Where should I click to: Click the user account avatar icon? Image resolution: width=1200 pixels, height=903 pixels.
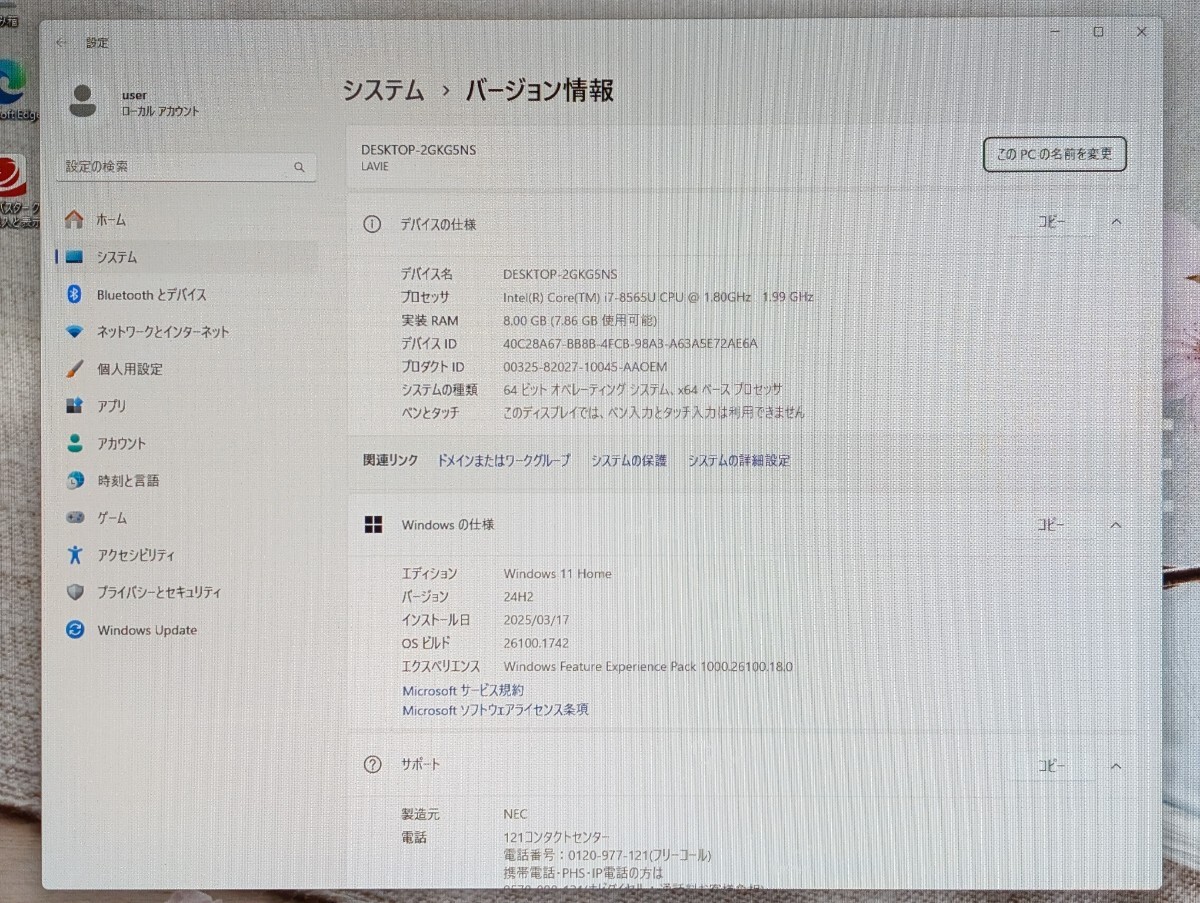tap(83, 101)
